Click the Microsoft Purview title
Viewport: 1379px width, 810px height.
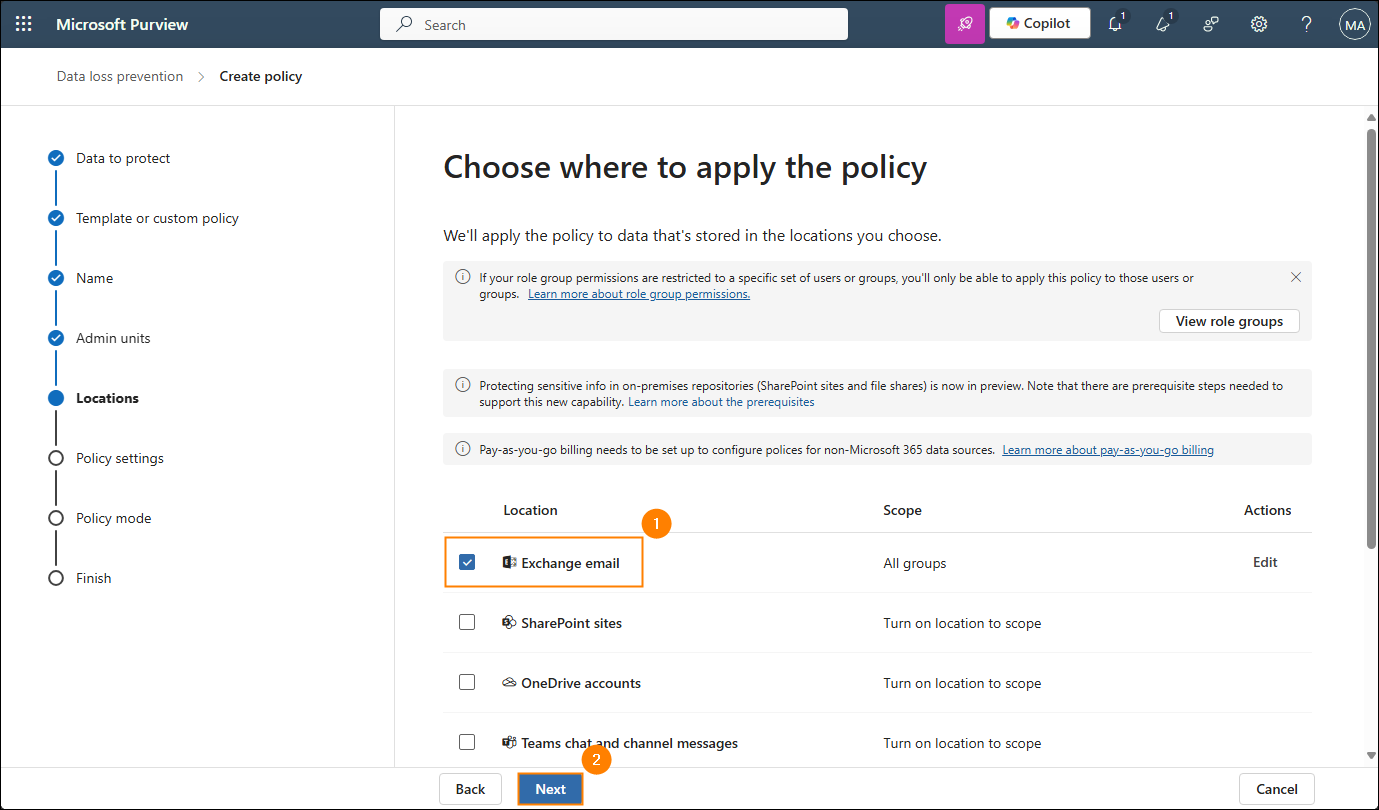click(x=122, y=24)
